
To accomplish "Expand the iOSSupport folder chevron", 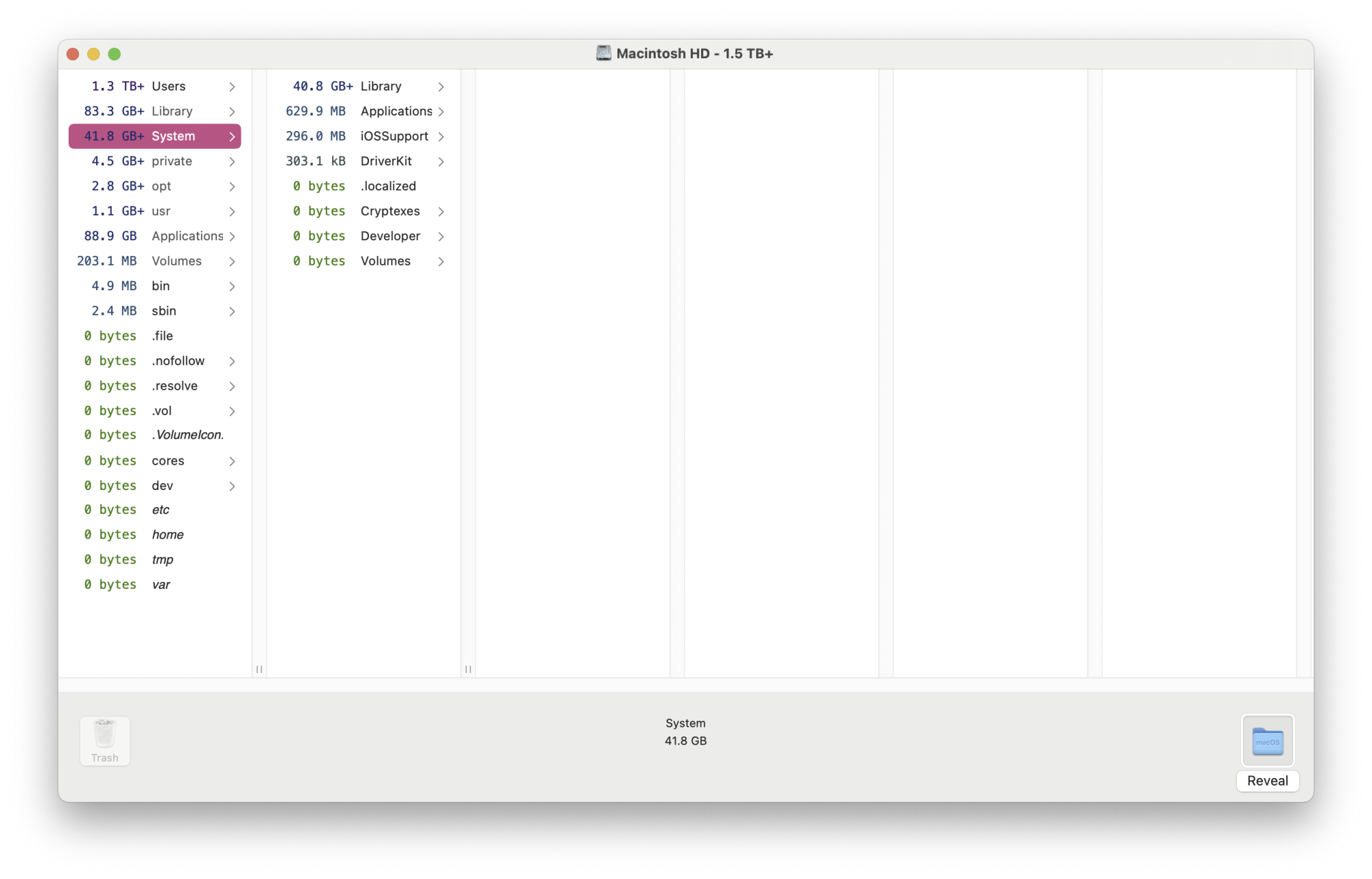I will tap(441, 137).
